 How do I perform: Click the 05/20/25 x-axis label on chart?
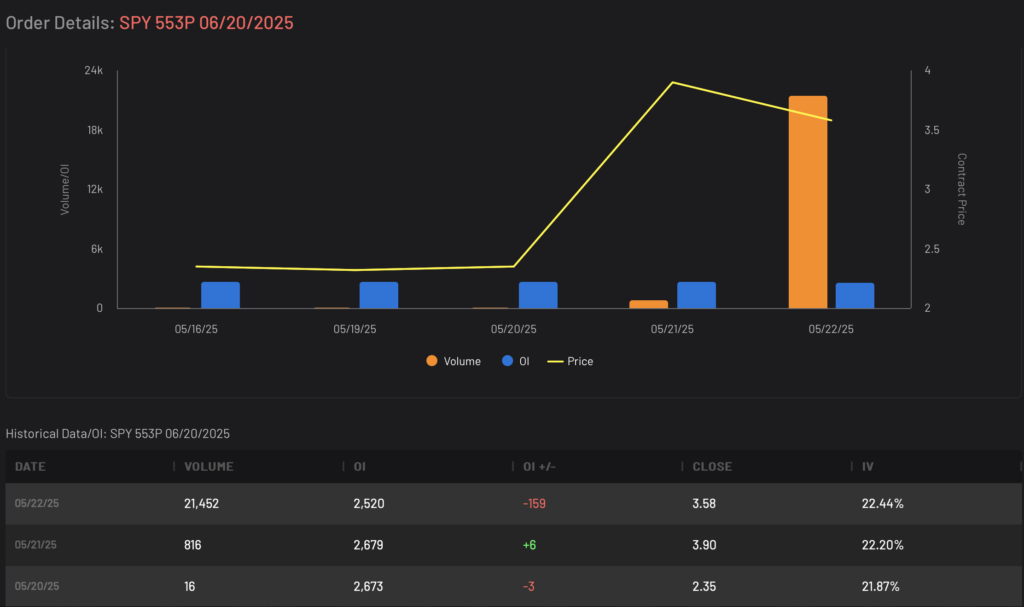pyautogui.click(x=513, y=329)
